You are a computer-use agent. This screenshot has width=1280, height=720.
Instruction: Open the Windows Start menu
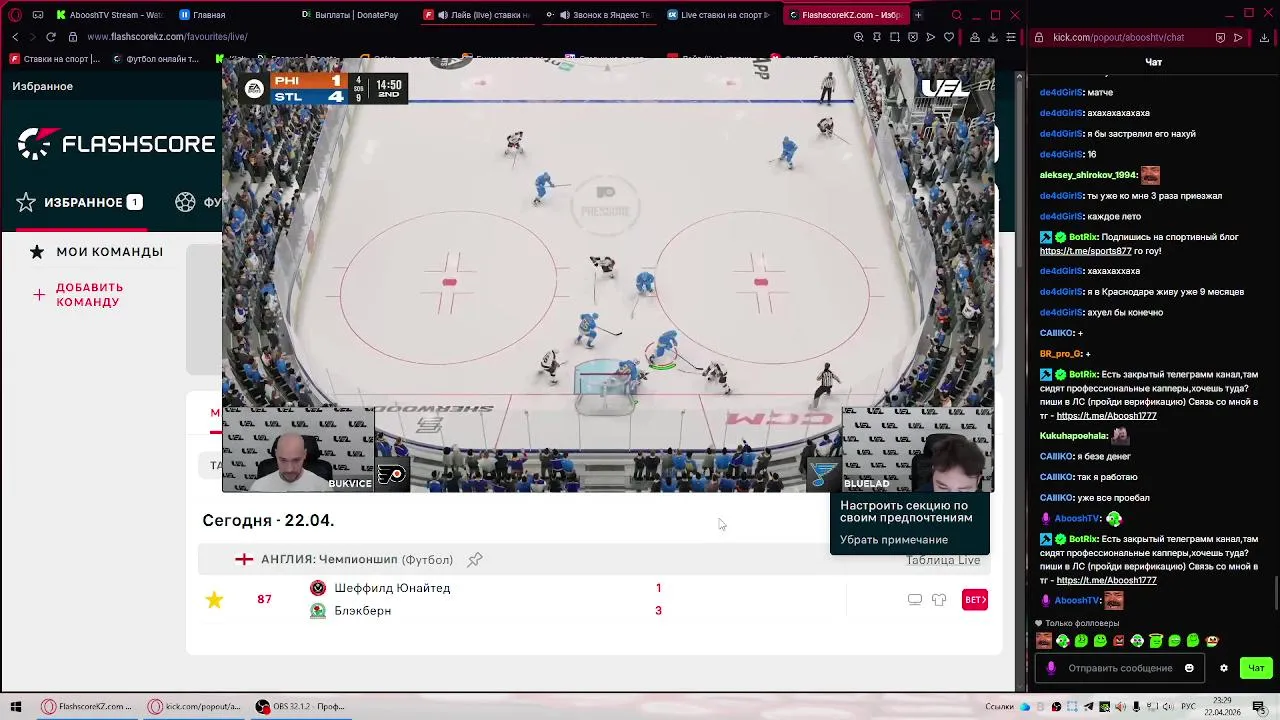tap(15, 707)
